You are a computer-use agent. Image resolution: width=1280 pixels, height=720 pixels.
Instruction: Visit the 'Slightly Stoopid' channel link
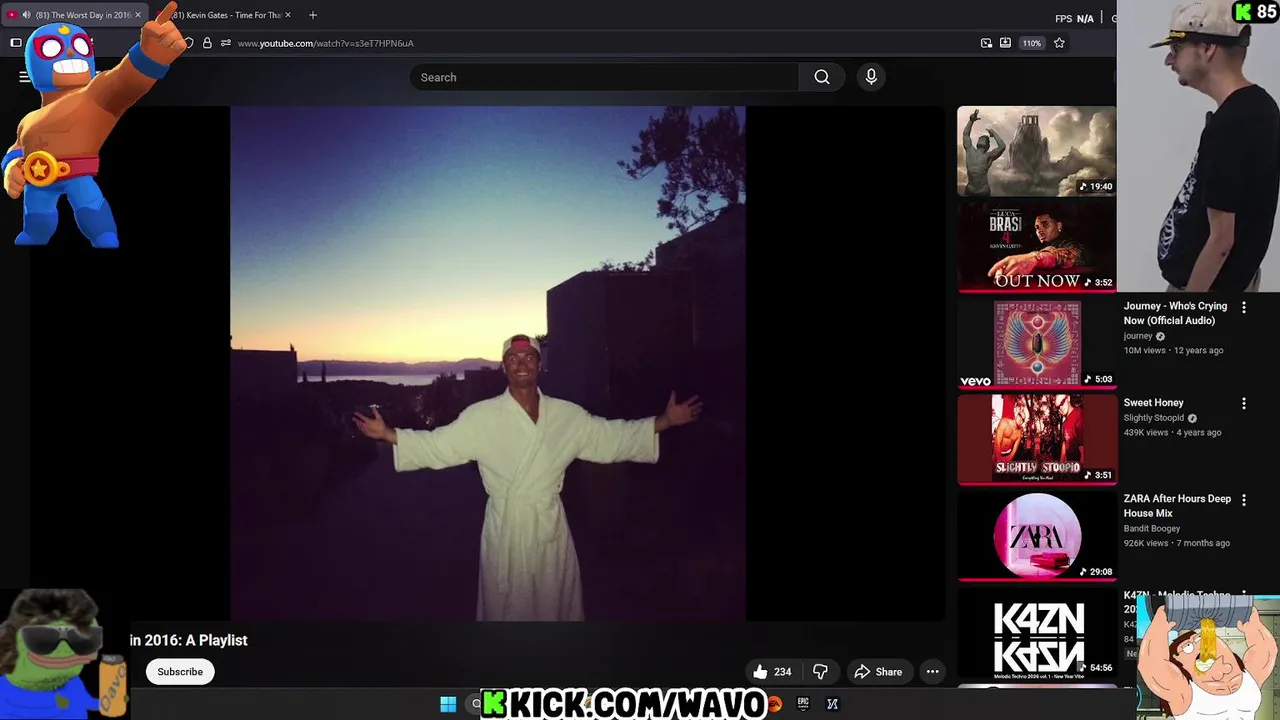(x=1153, y=418)
